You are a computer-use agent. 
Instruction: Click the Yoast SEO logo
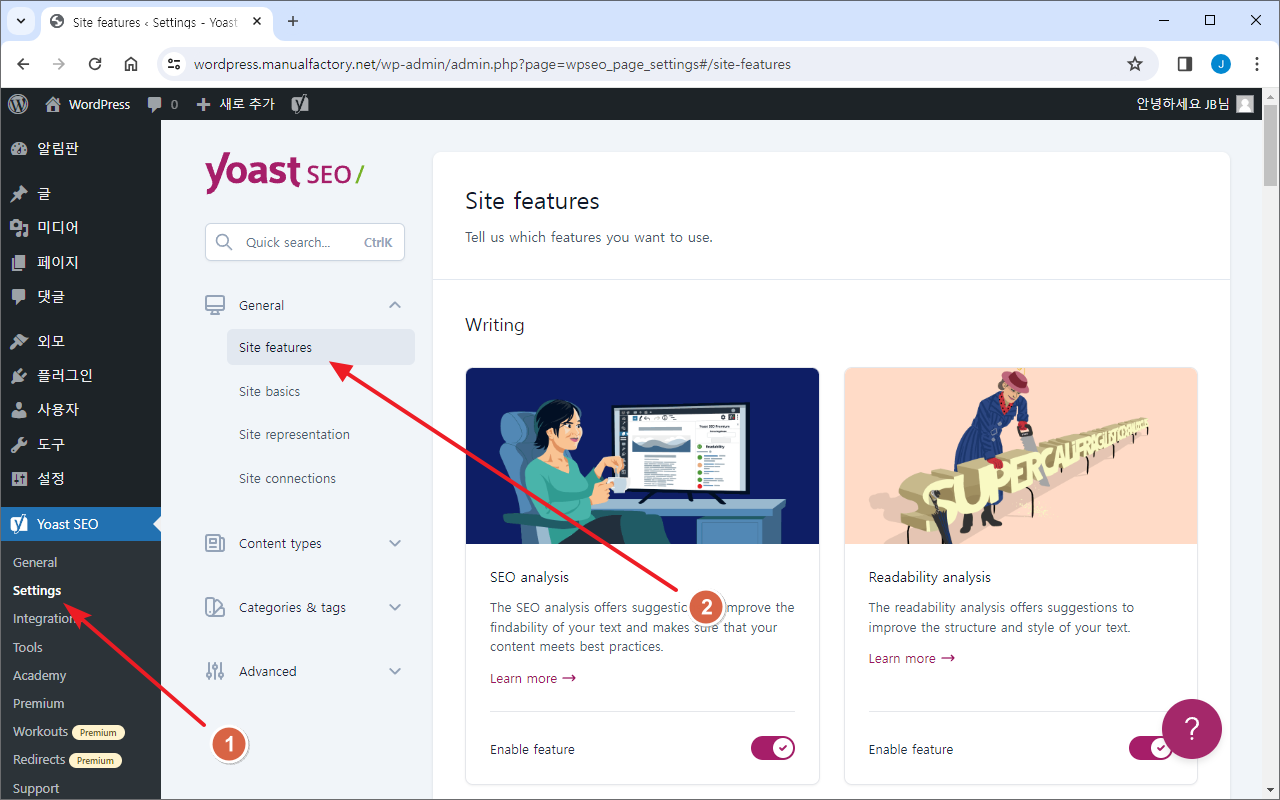(284, 172)
